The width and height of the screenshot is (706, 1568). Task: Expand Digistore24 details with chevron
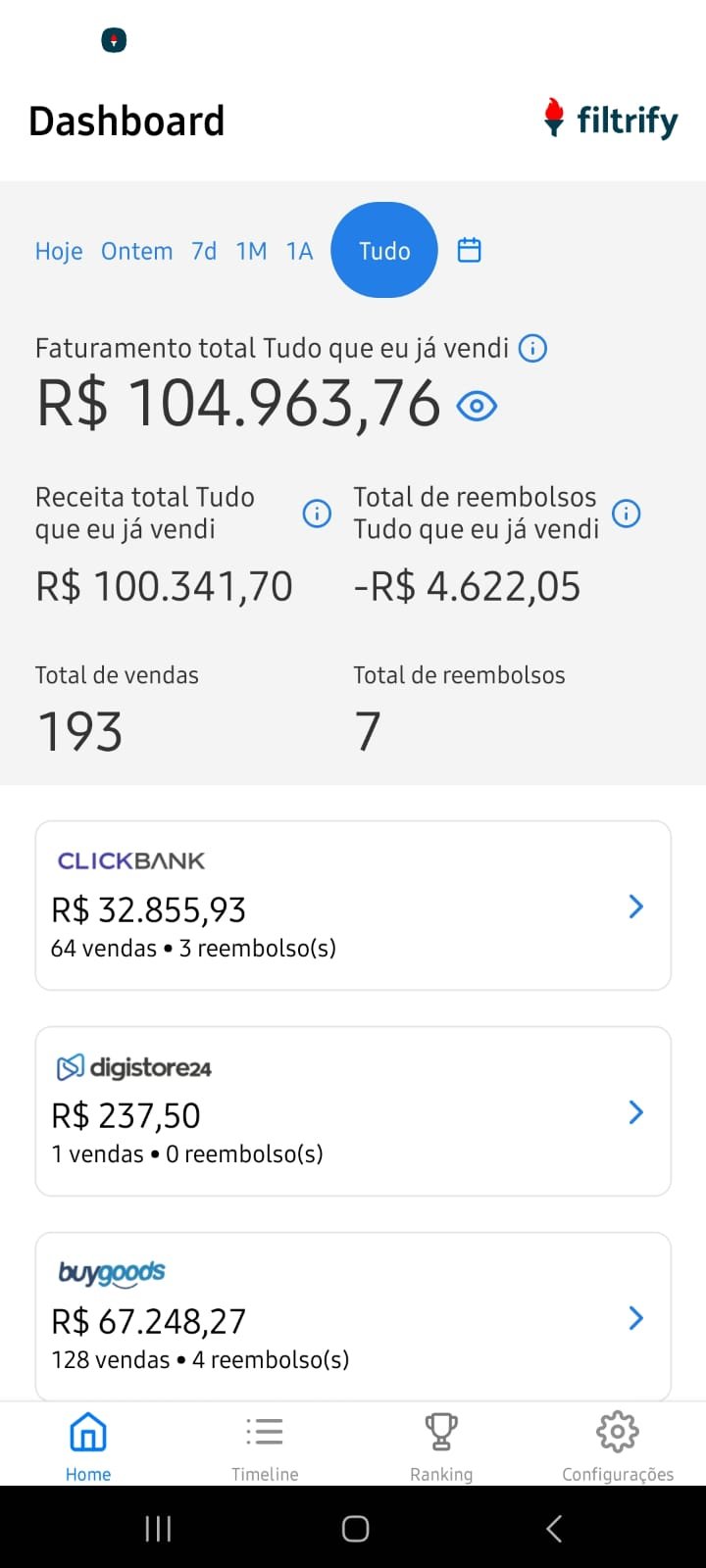(x=635, y=1112)
